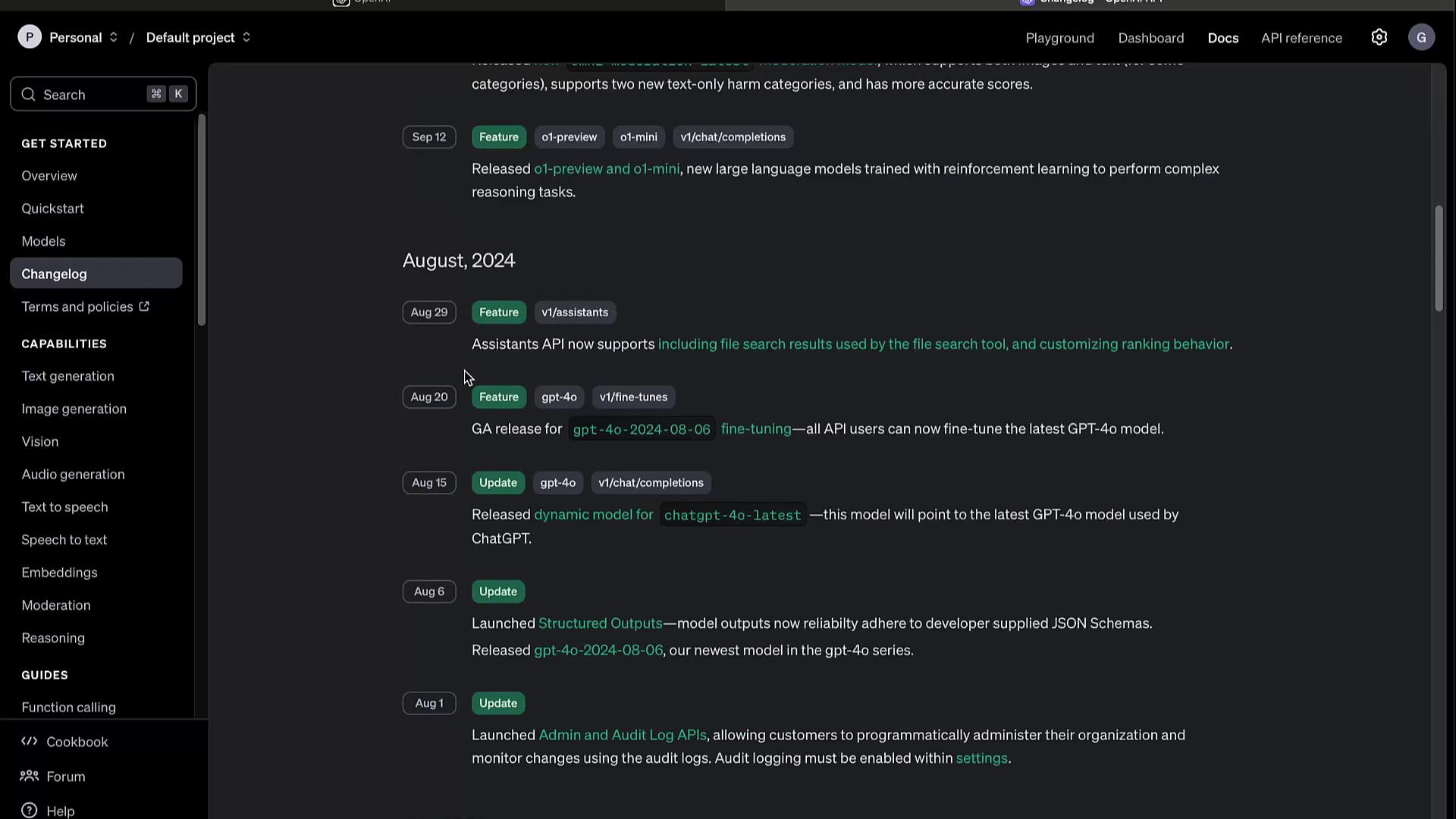Switch to the Playground tab
The image size is (1456, 819).
[1059, 38]
